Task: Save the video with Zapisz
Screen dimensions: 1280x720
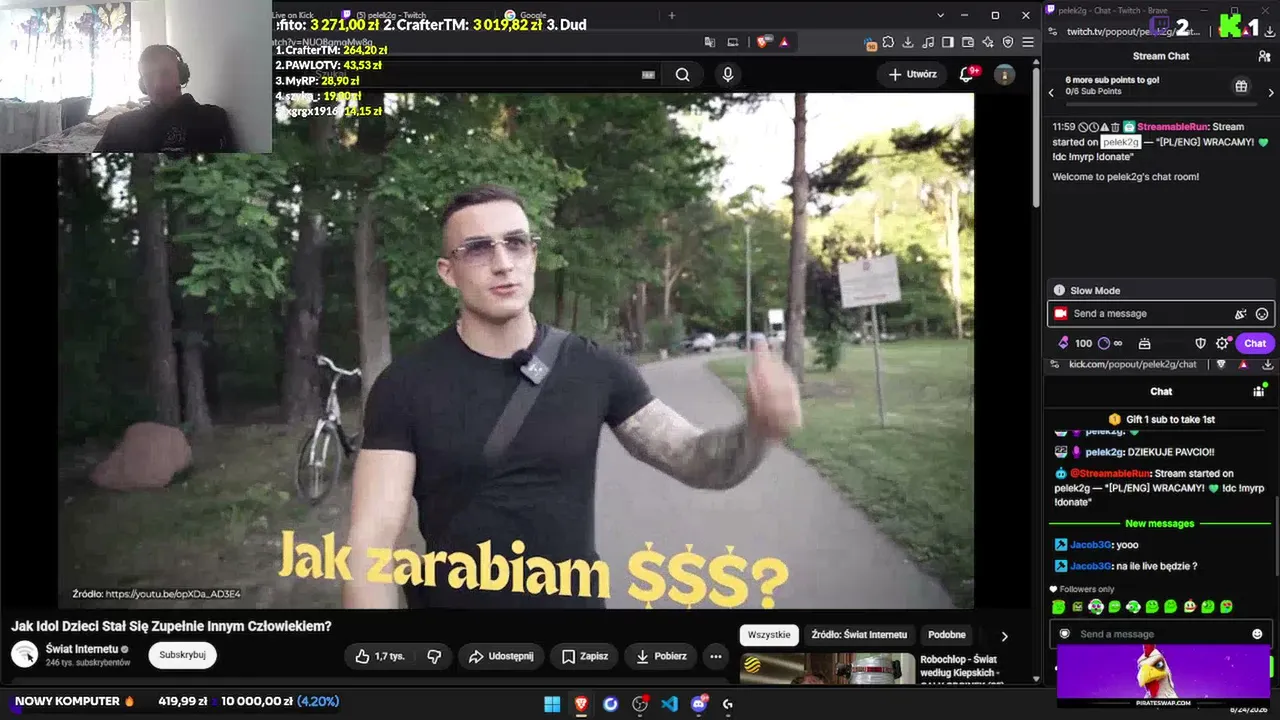Action: [x=584, y=656]
